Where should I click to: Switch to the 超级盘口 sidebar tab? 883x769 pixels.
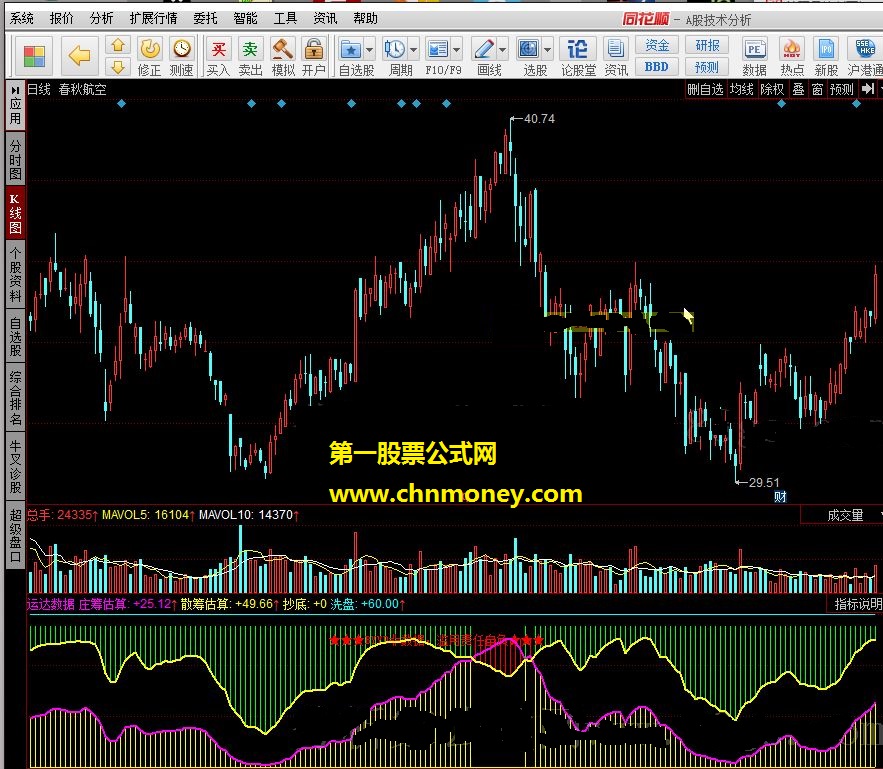coord(15,535)
